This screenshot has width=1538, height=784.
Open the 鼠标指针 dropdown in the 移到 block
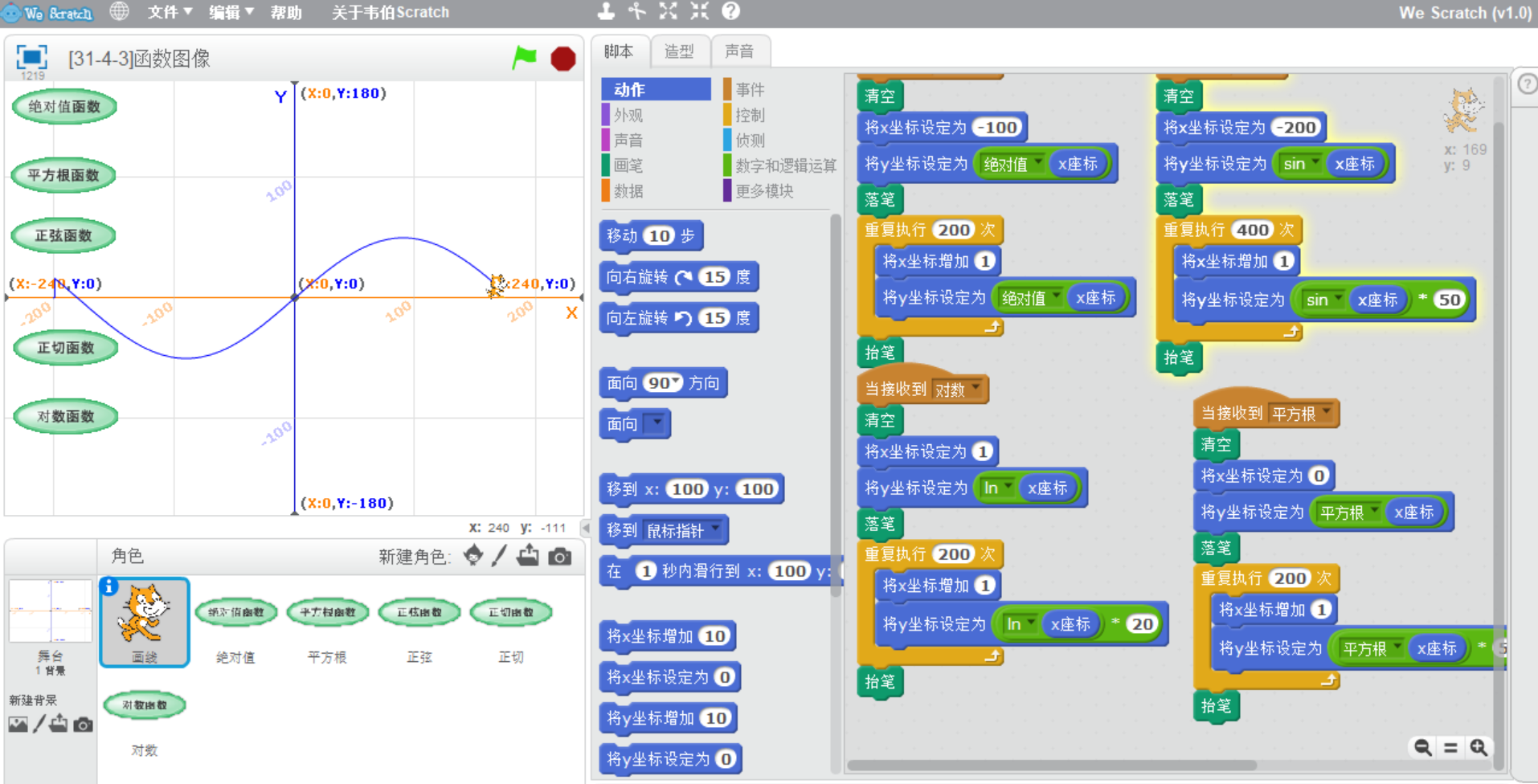[715, 530]
